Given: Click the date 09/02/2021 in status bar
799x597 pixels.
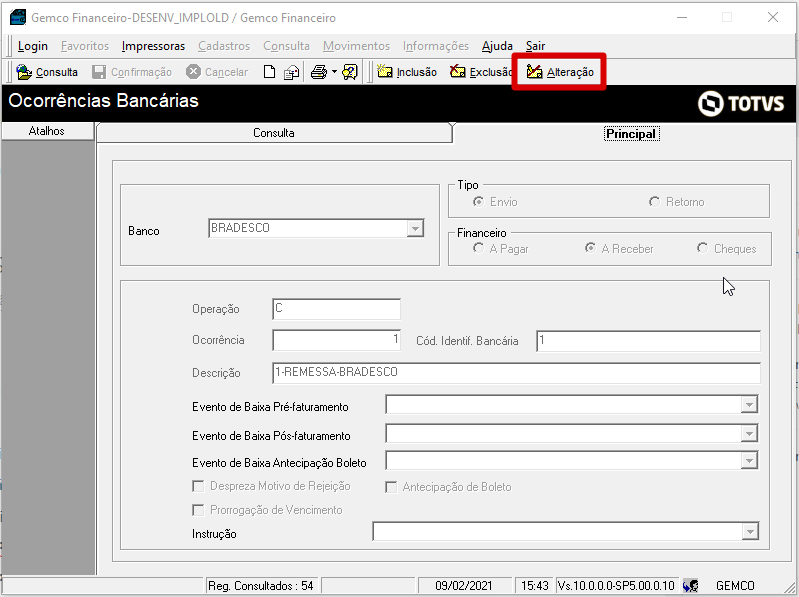Looking at the screenshot, I should pos(464,586).
